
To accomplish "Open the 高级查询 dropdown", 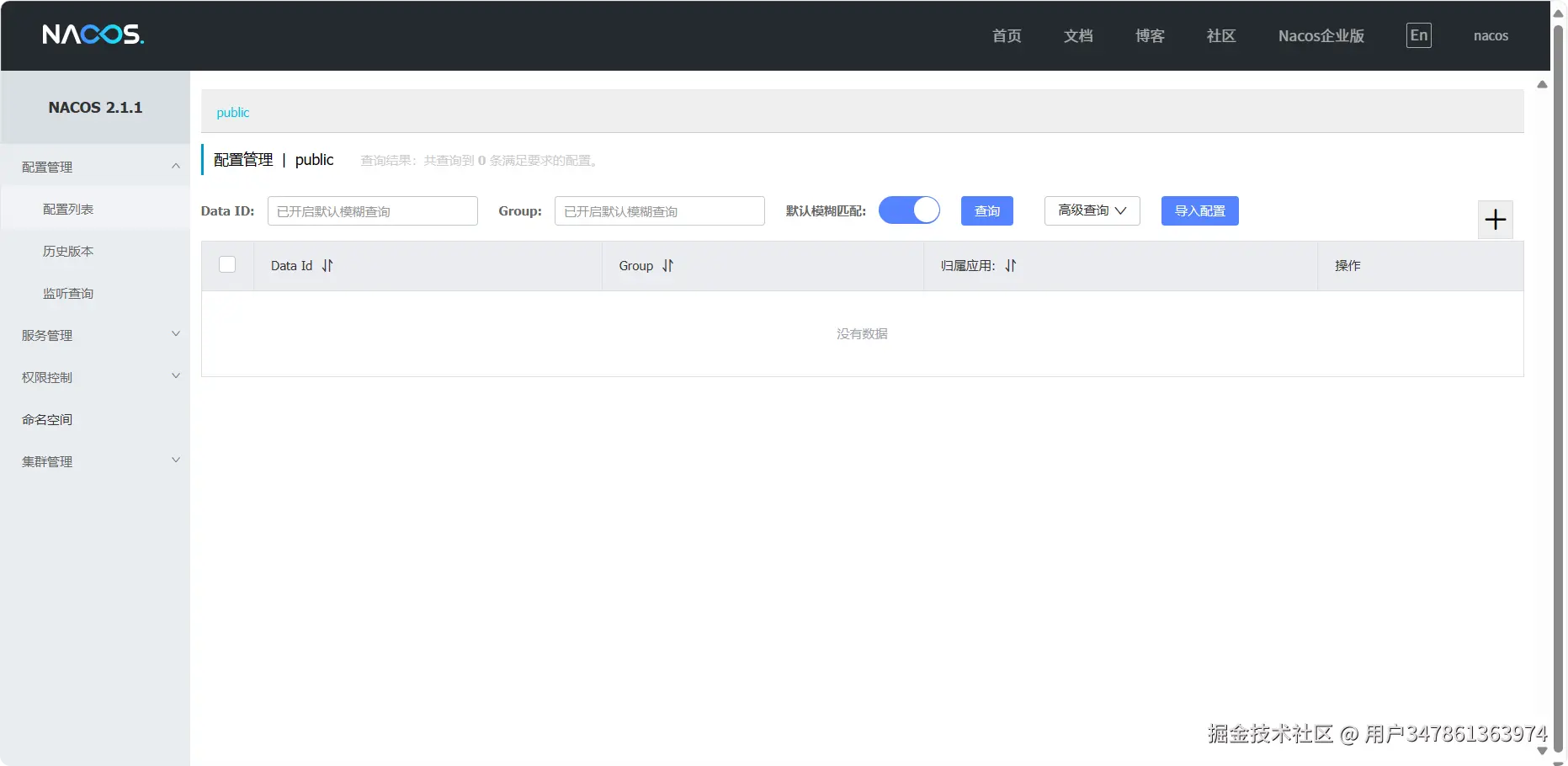I will 1092,210.
